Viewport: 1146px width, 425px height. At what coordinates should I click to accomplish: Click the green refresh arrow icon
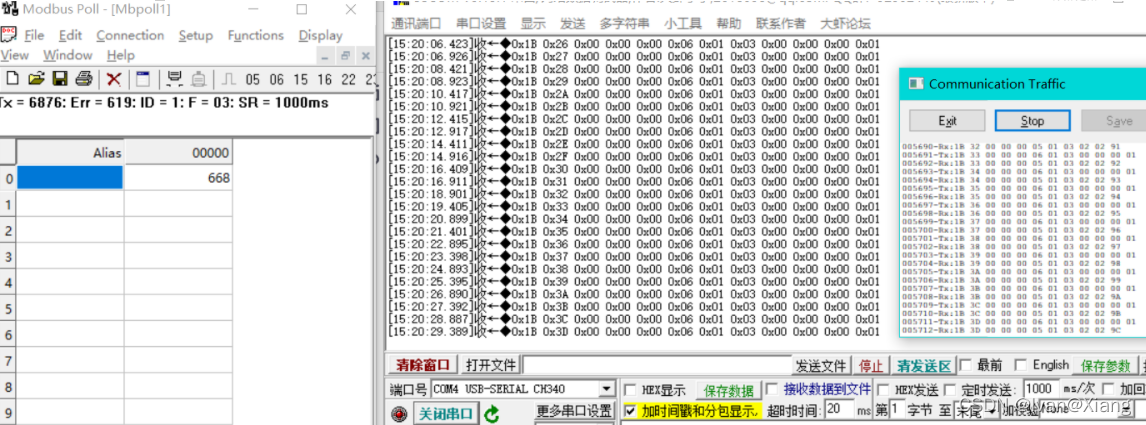point(492,414)
